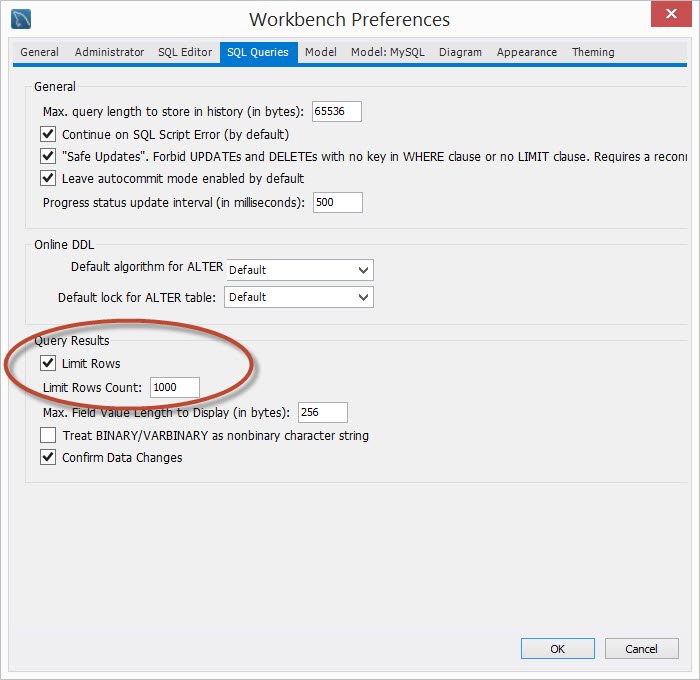The width and height of the screenshot is (700, 680).
Task: Click the Cancel button
Action: [x=642, y=648]
